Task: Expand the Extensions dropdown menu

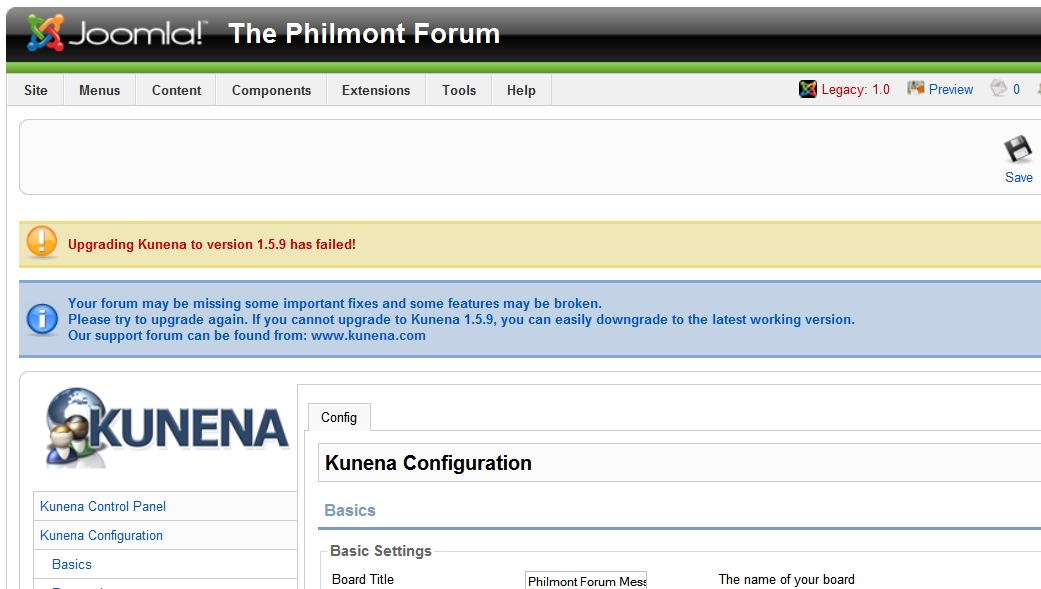Action: click(x=376, y=90)
